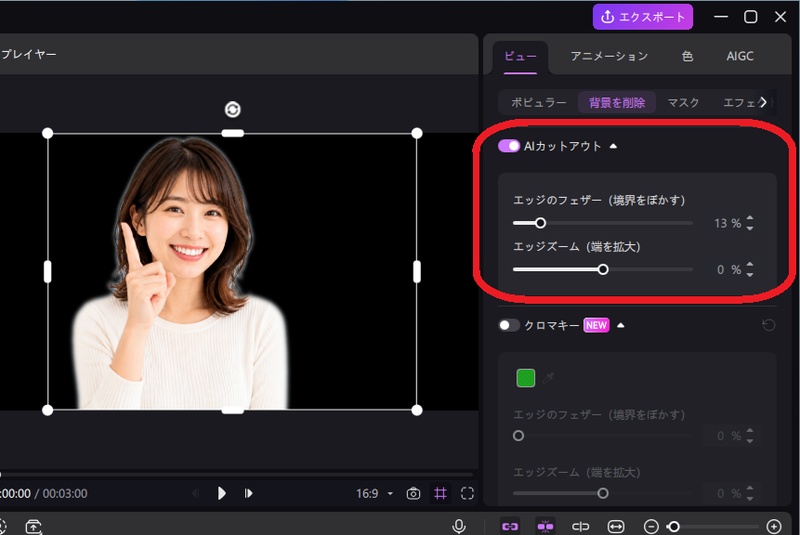The width and height of the screenshot is (800, 535).
Task: Toggle the magnetic snap icon
Action: tap(545, 526)
